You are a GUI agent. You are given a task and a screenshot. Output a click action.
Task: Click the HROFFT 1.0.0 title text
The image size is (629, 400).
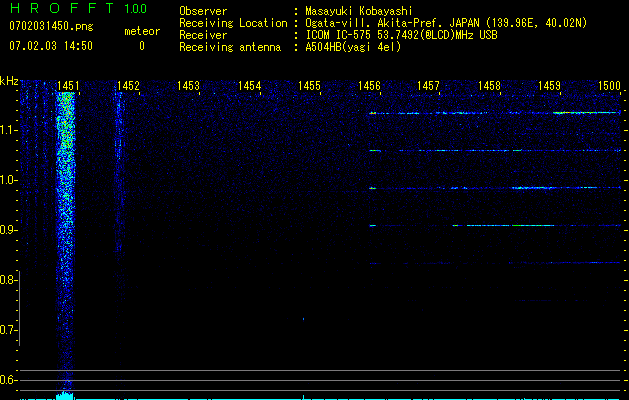tap(79, 8)
